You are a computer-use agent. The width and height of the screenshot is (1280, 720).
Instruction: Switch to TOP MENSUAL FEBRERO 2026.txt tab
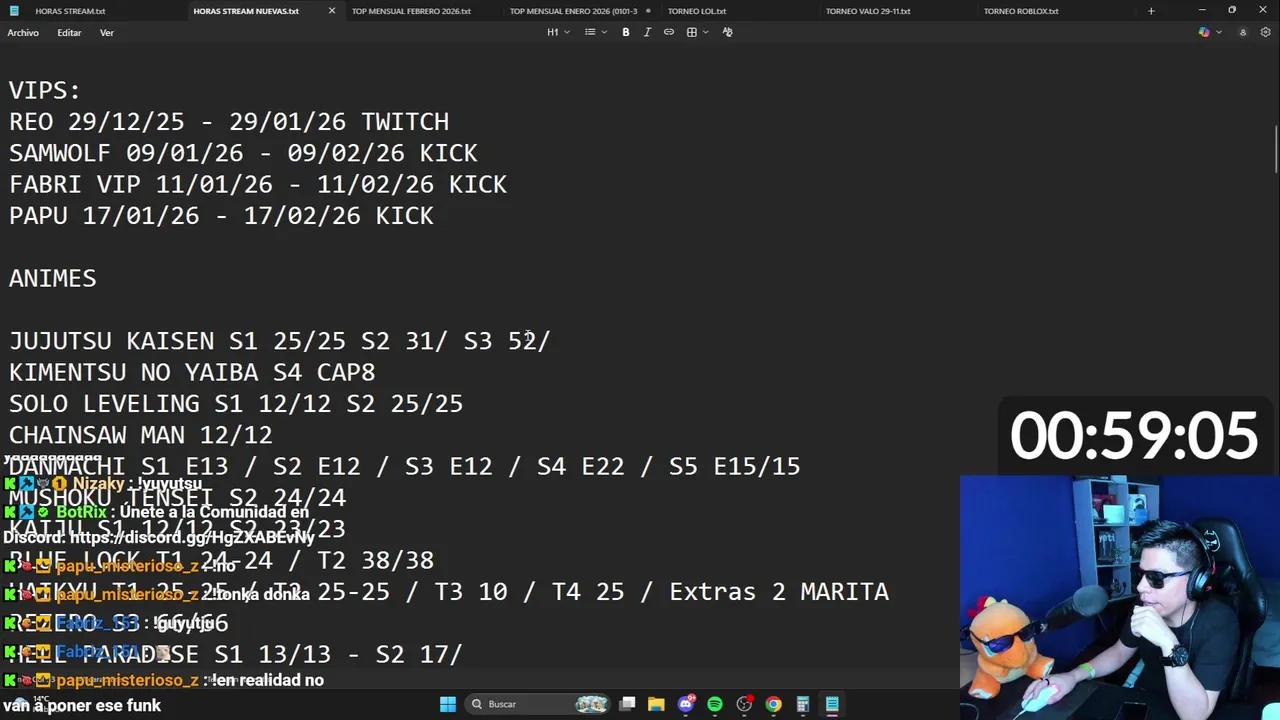click(411, 11)
